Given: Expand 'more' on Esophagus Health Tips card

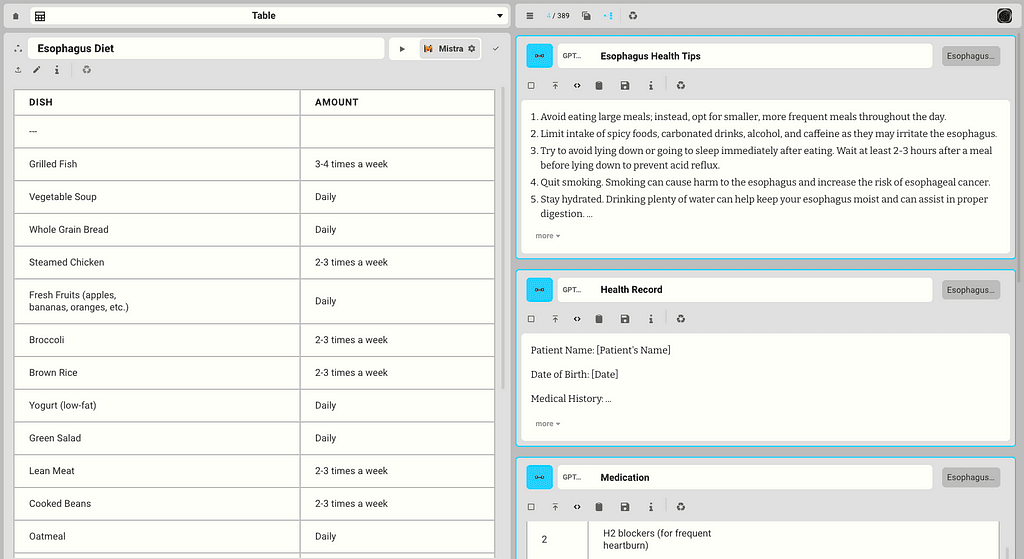Looking at the screenshot, I should pyautogui.click(x=547, y=236).
